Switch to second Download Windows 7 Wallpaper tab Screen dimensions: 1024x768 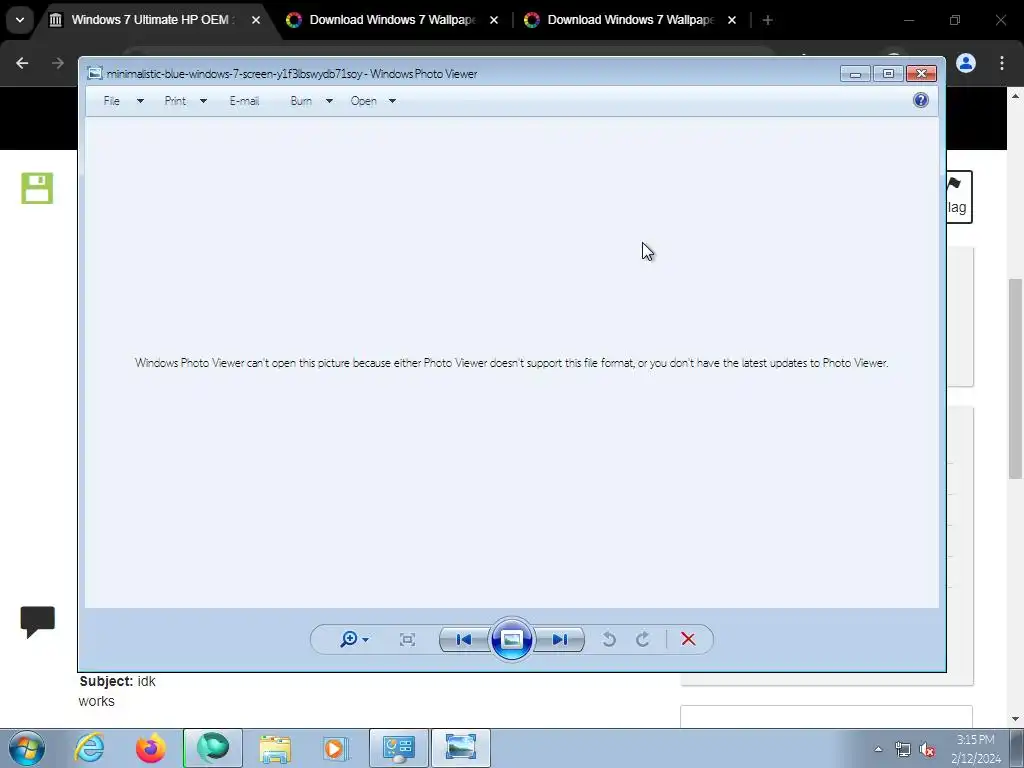(x=392, y=20)
